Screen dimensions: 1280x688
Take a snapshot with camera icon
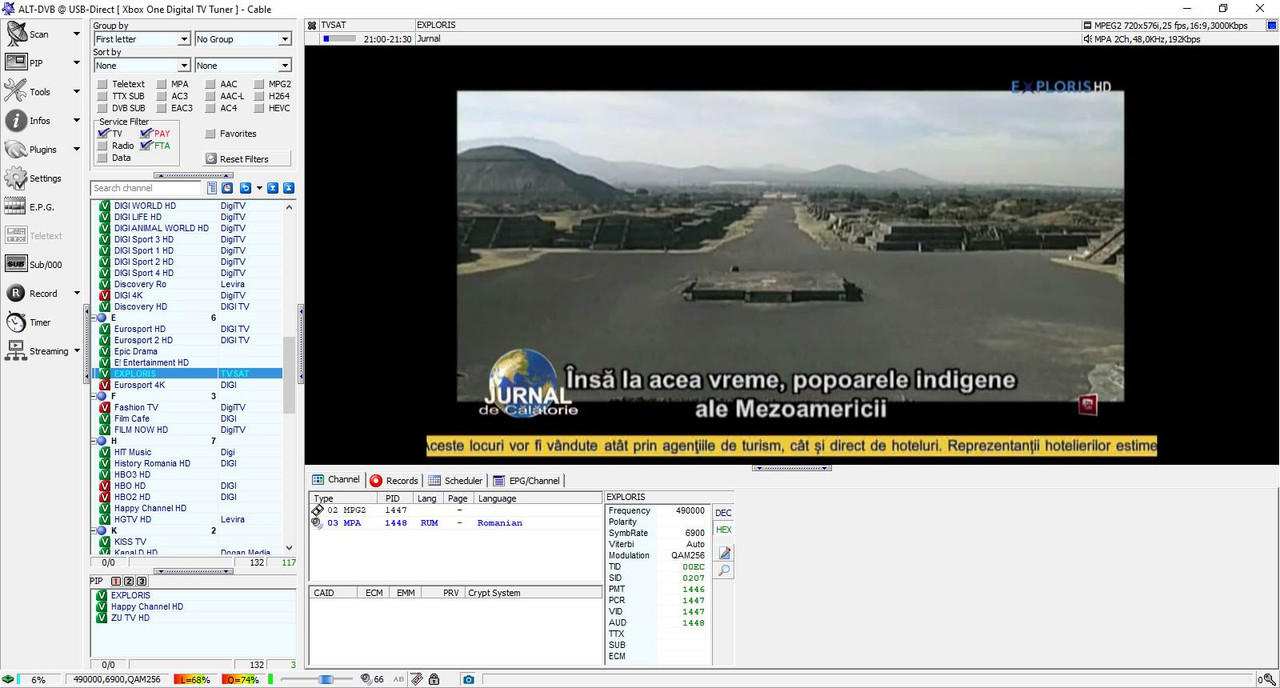pos(468,680)
